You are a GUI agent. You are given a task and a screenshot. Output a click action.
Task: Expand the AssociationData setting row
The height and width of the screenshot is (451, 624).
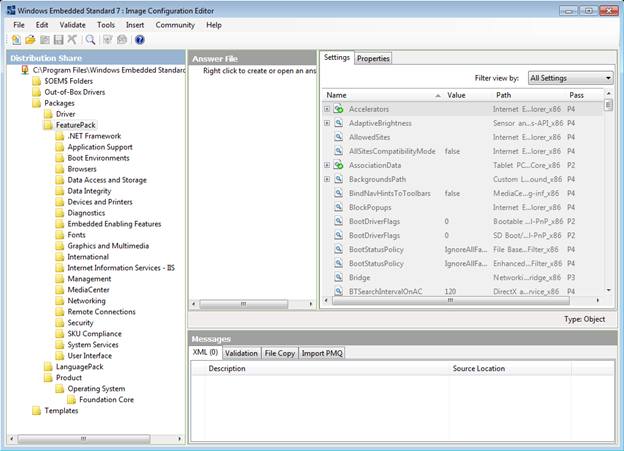327,165
